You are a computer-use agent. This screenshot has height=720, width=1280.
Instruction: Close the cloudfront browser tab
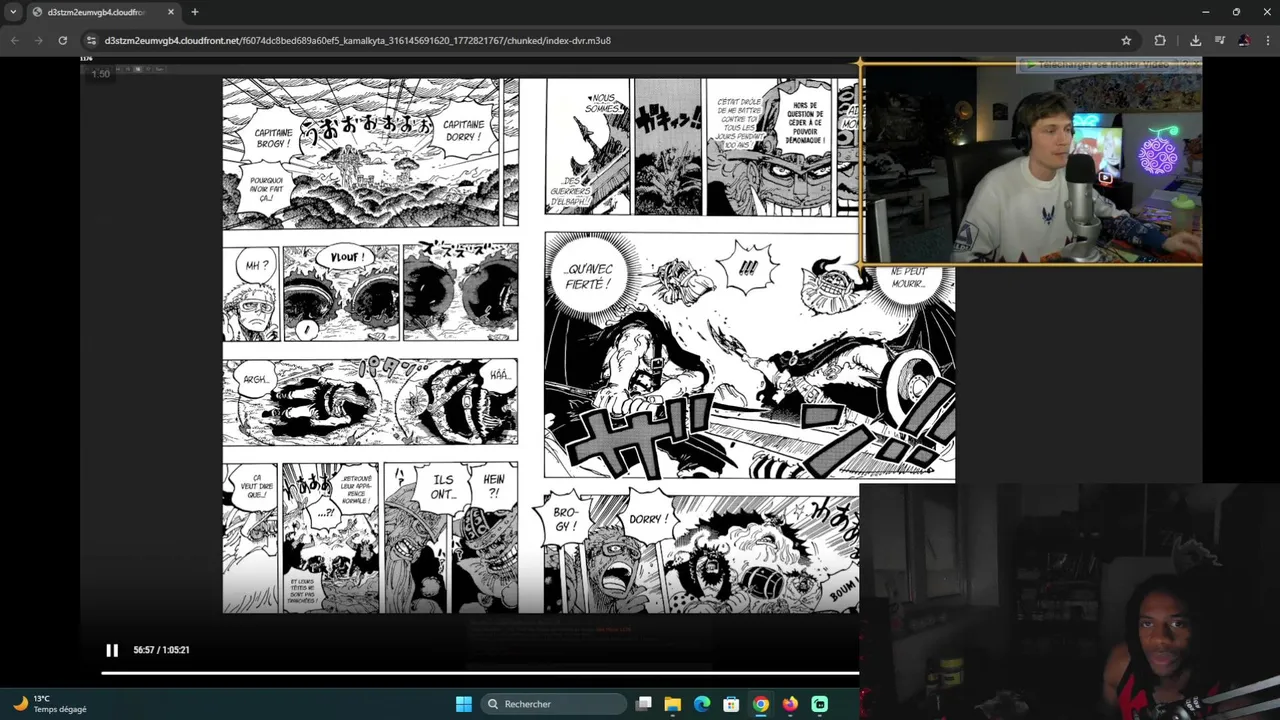171,12
